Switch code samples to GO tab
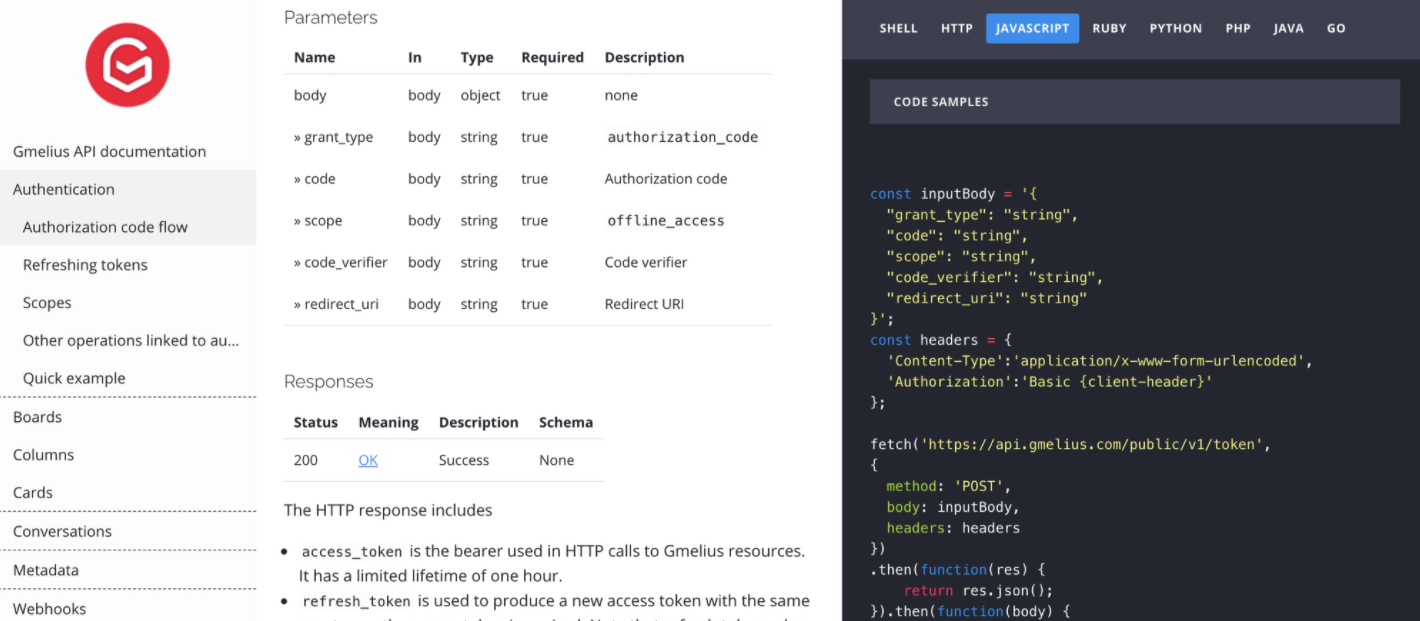Viewport: 1420px width, 621px height. pyautogui.click(x=1336, y=28)
